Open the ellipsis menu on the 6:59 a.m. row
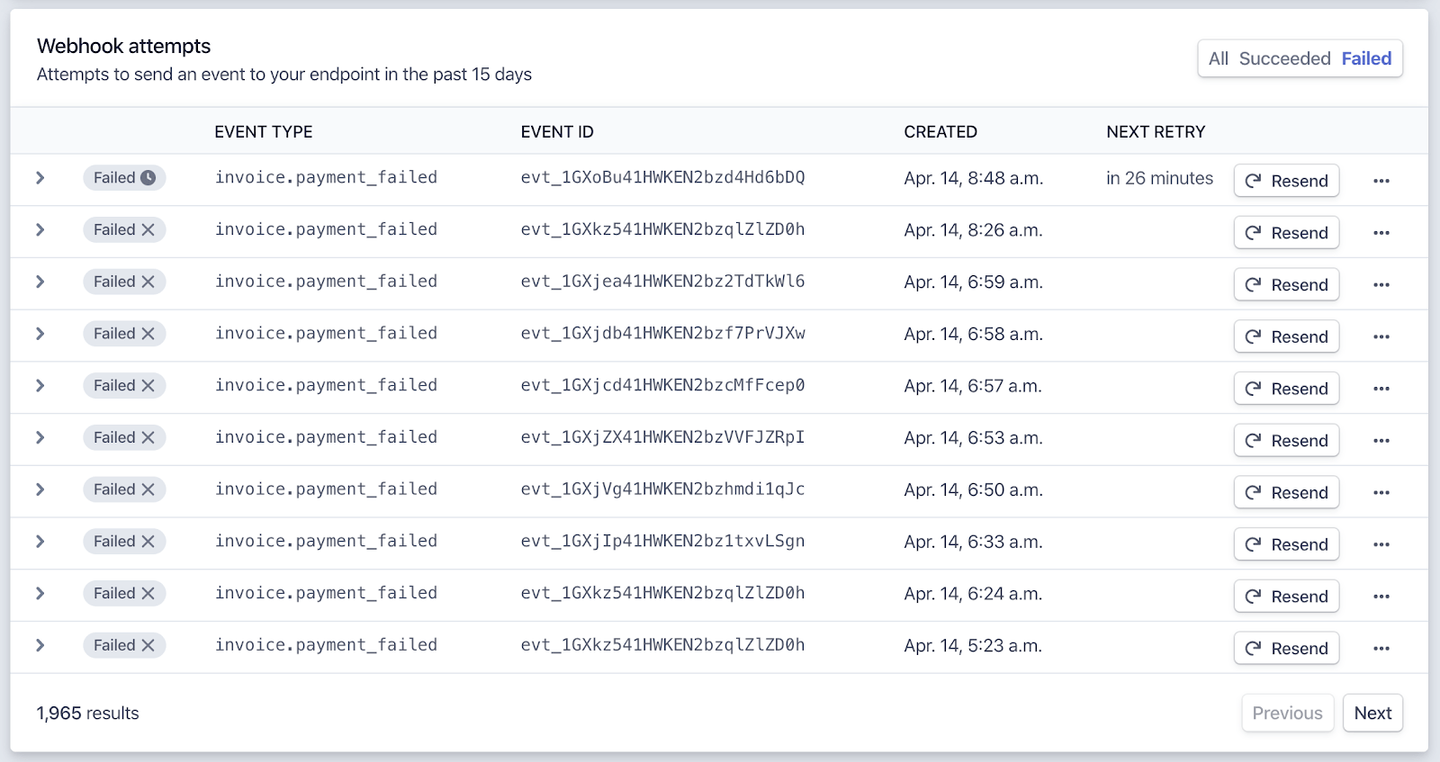This screenshot has height=762, width=1440. point(1382,284)
